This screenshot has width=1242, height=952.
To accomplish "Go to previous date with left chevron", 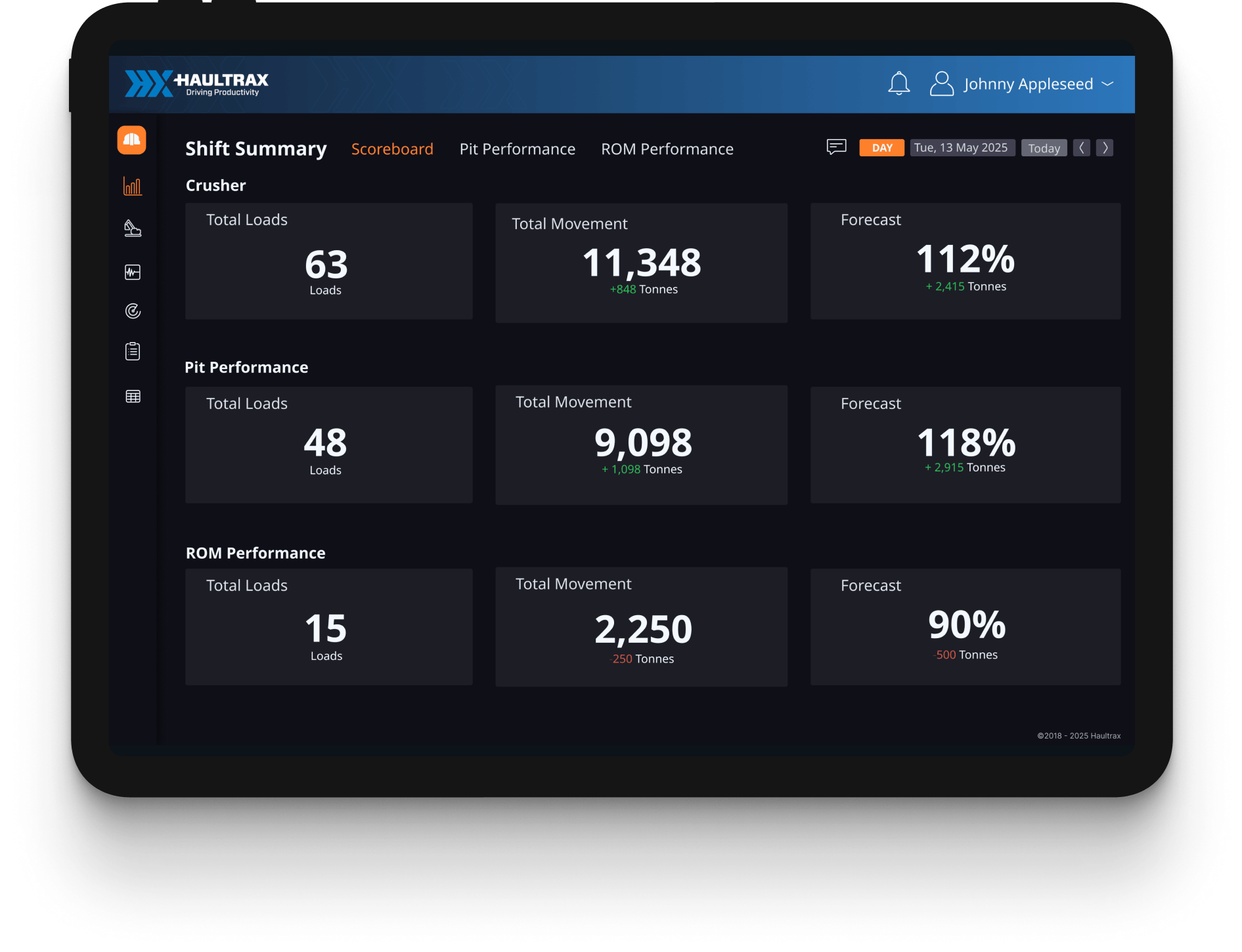I will coord(1081,148).
